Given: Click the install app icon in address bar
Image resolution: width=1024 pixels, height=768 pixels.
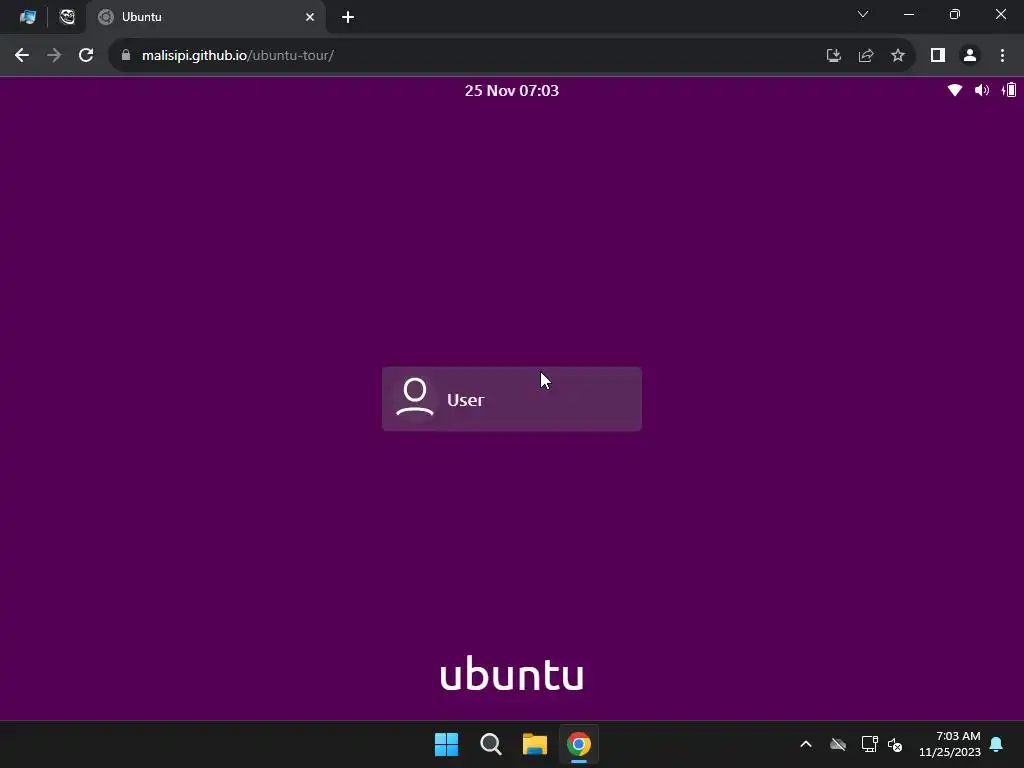Looking at the screenshot, I should click(833, 56).
